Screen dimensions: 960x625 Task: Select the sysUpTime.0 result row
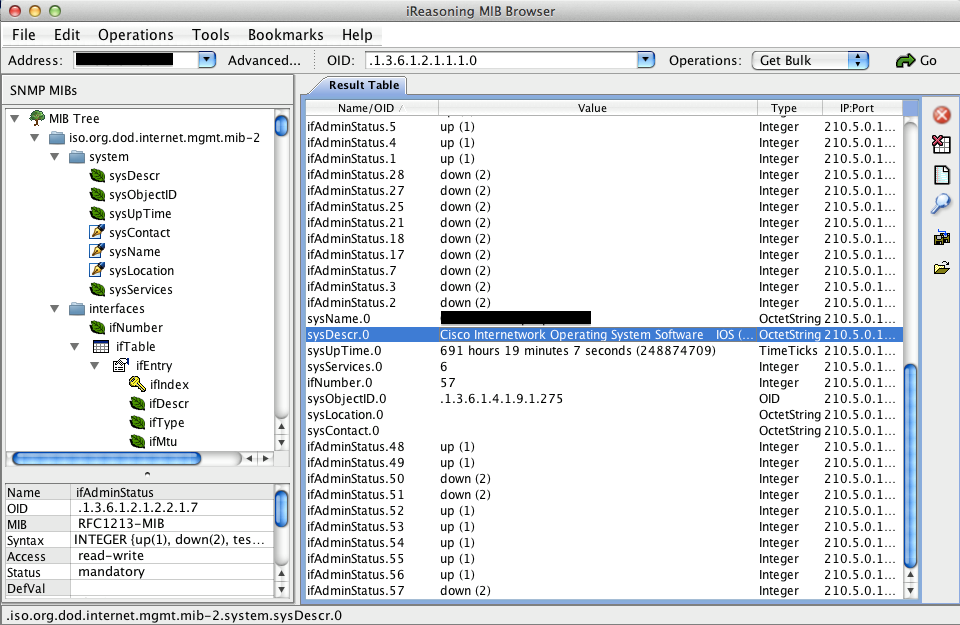pos(604,351)
